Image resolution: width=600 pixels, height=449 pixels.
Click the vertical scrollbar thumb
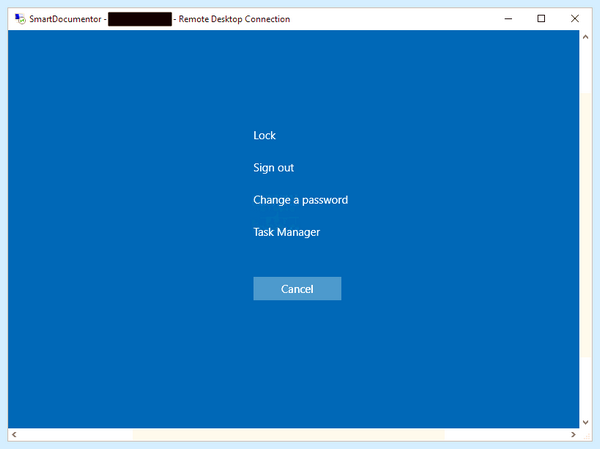click(x=585, y=225)
